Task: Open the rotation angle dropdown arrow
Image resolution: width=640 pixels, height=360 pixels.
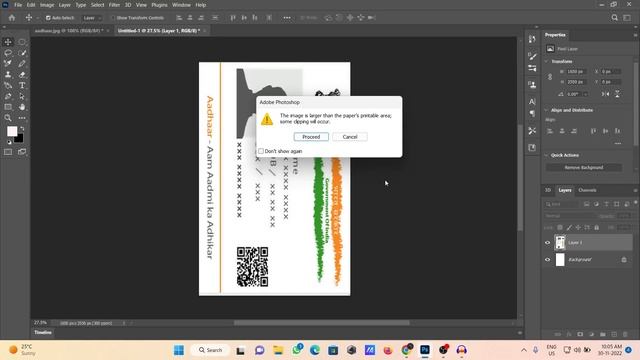Action: click(x=586, y=94)
